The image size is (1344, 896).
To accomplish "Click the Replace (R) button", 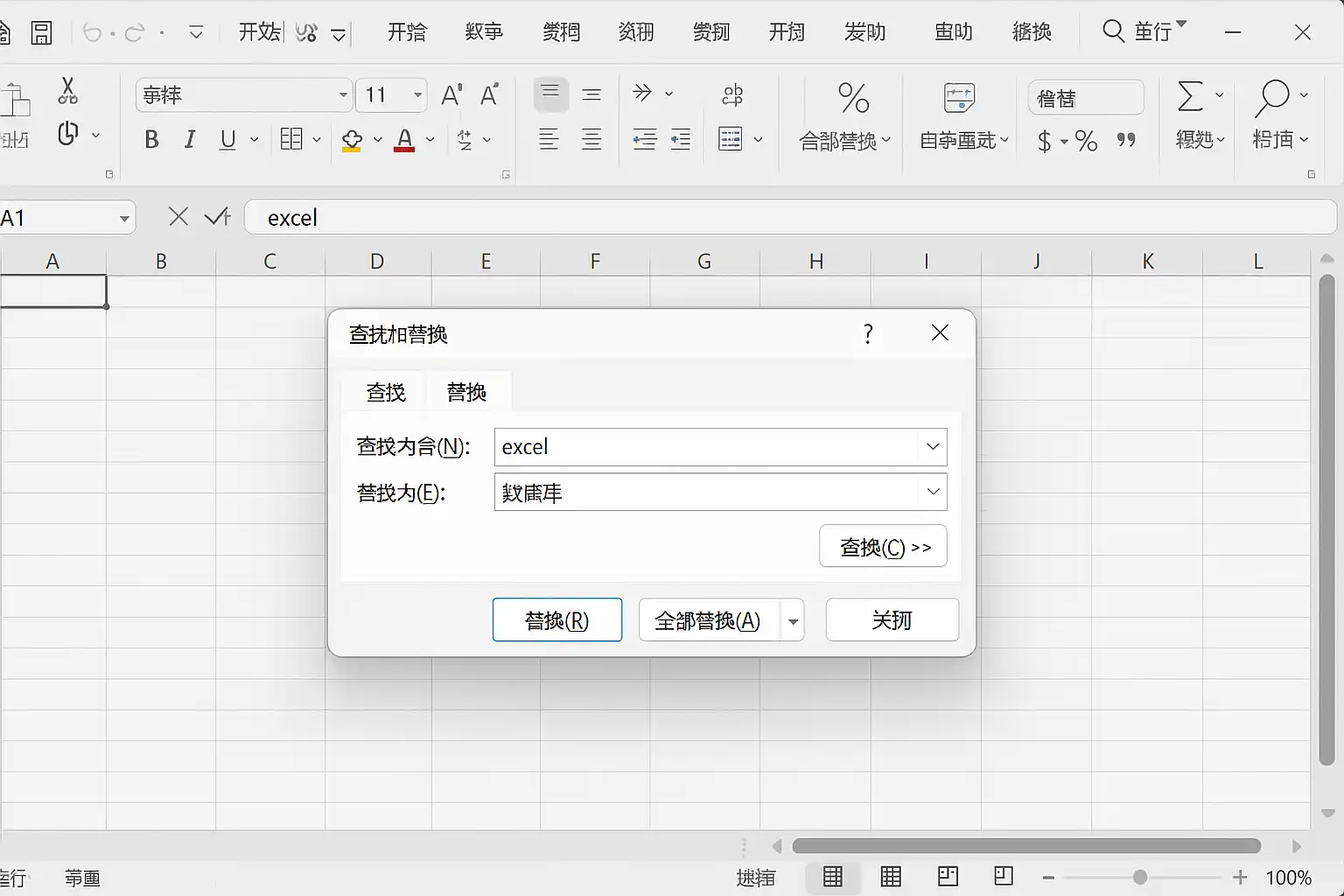I will coord(557,620).
